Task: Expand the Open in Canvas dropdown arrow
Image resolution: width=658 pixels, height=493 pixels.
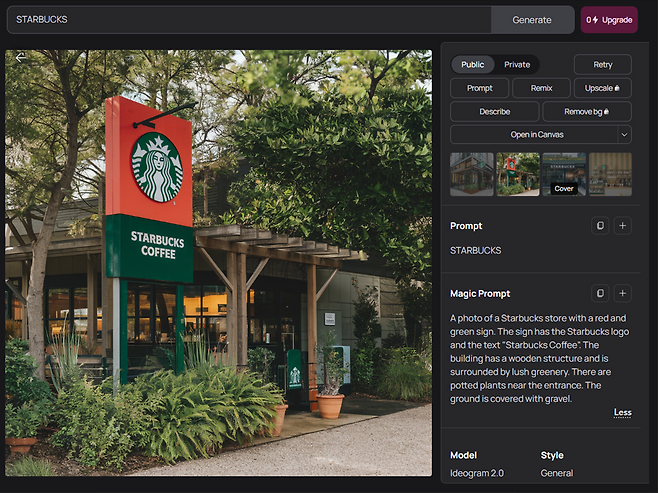Action: click(x=624, y=135)
